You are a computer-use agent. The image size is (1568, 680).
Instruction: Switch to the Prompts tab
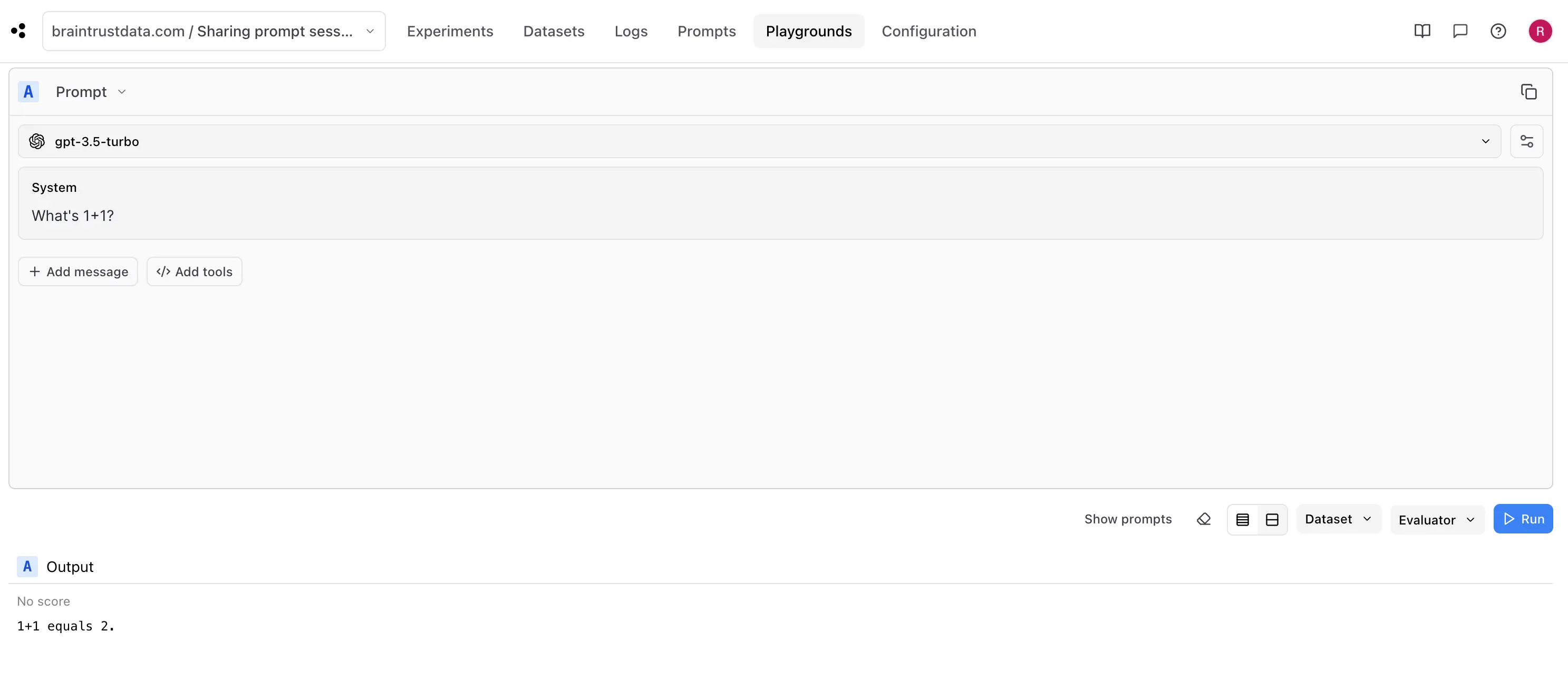coord(706,31)
